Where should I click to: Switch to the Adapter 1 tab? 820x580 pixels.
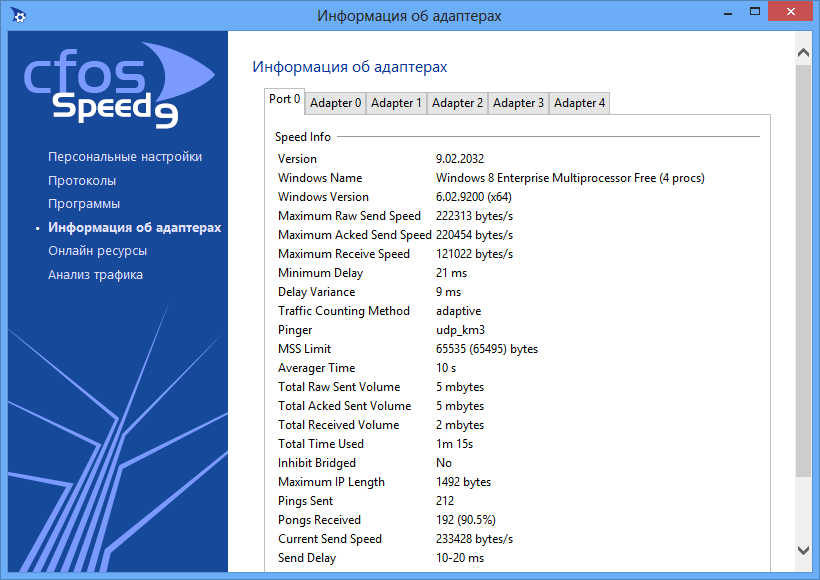click(396, 103)
